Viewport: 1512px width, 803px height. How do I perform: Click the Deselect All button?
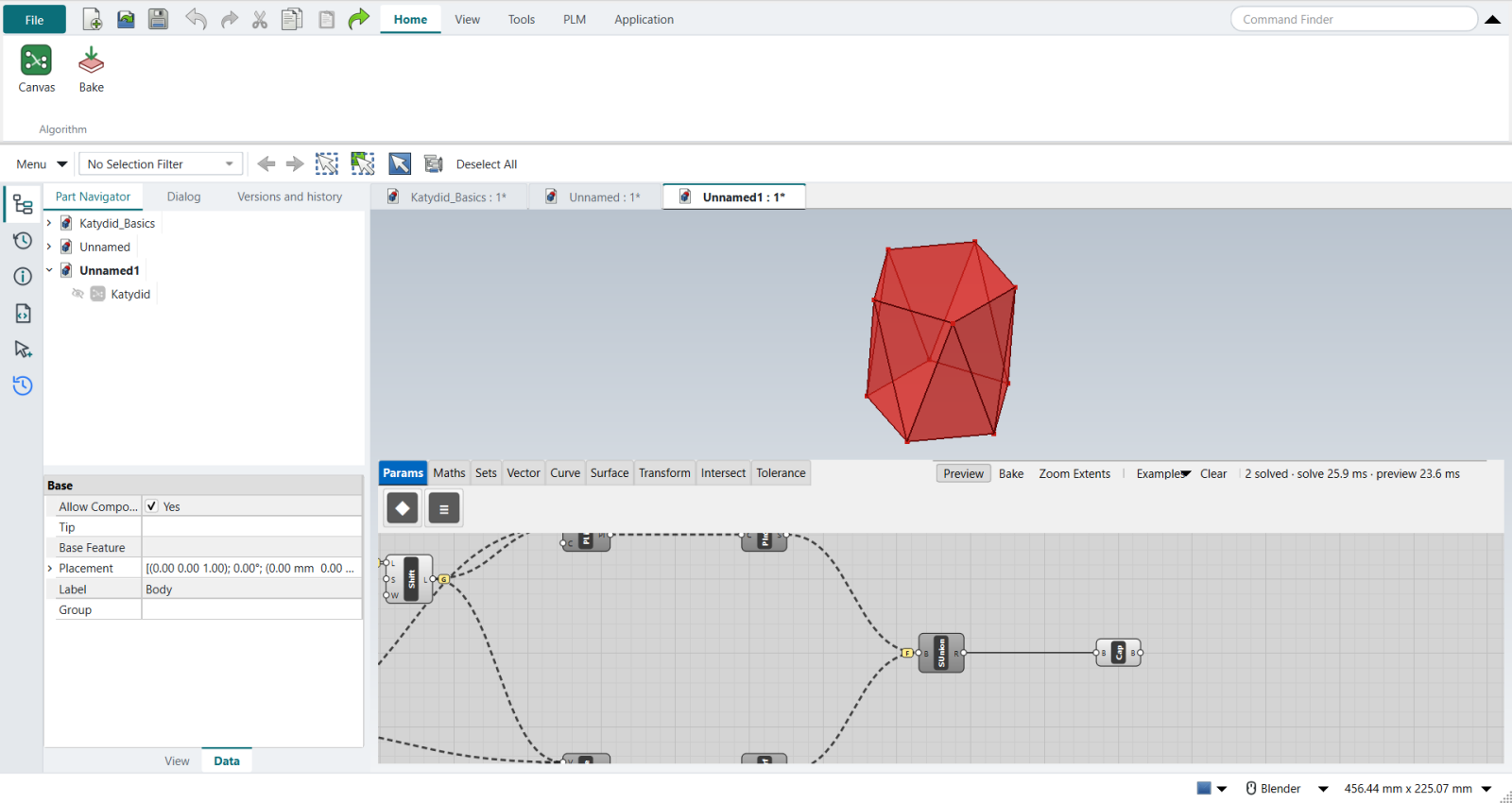[x=487, y=164]
